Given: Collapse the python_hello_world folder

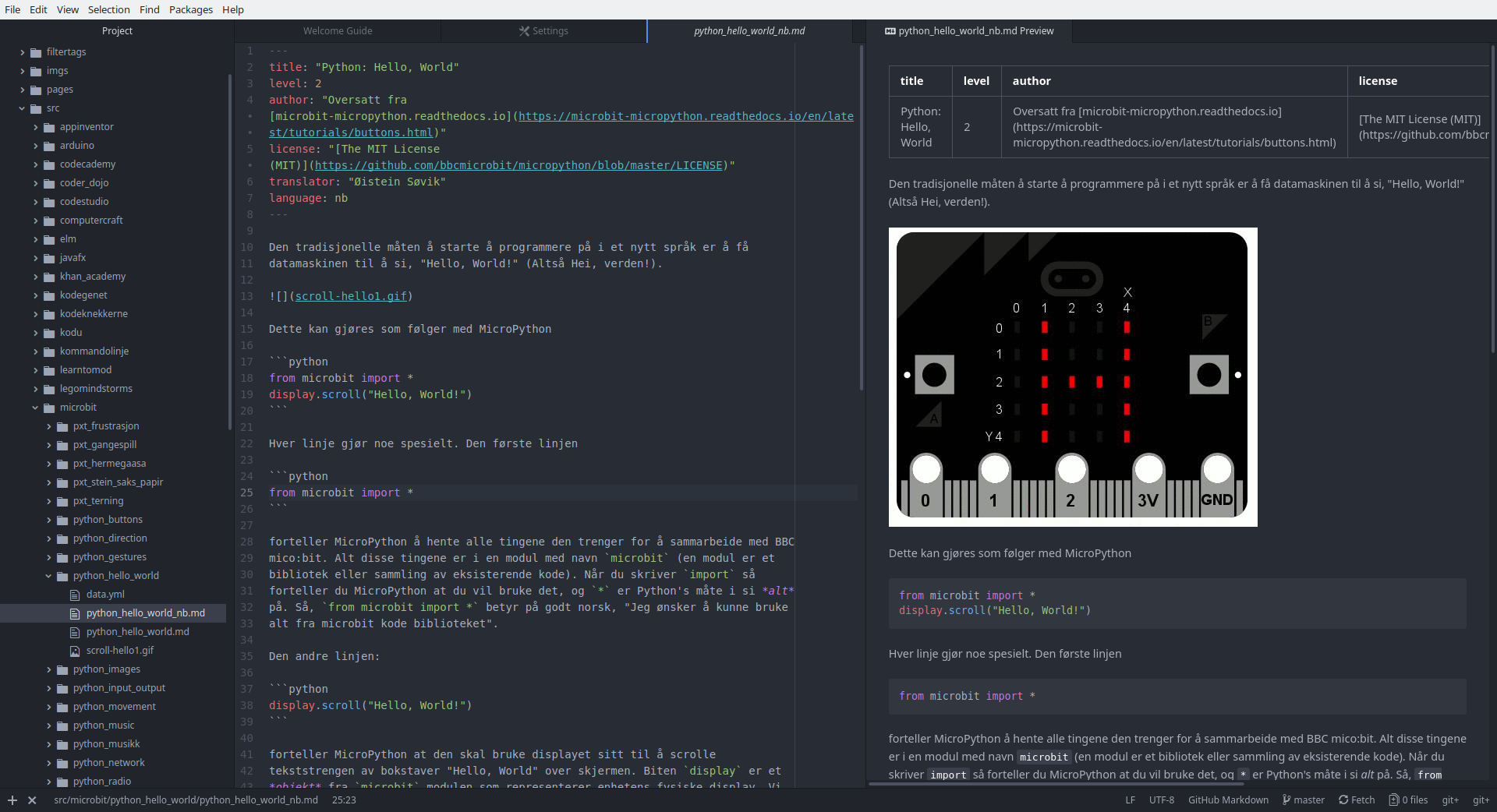Looking at the screenshot, I should [48, 576].
